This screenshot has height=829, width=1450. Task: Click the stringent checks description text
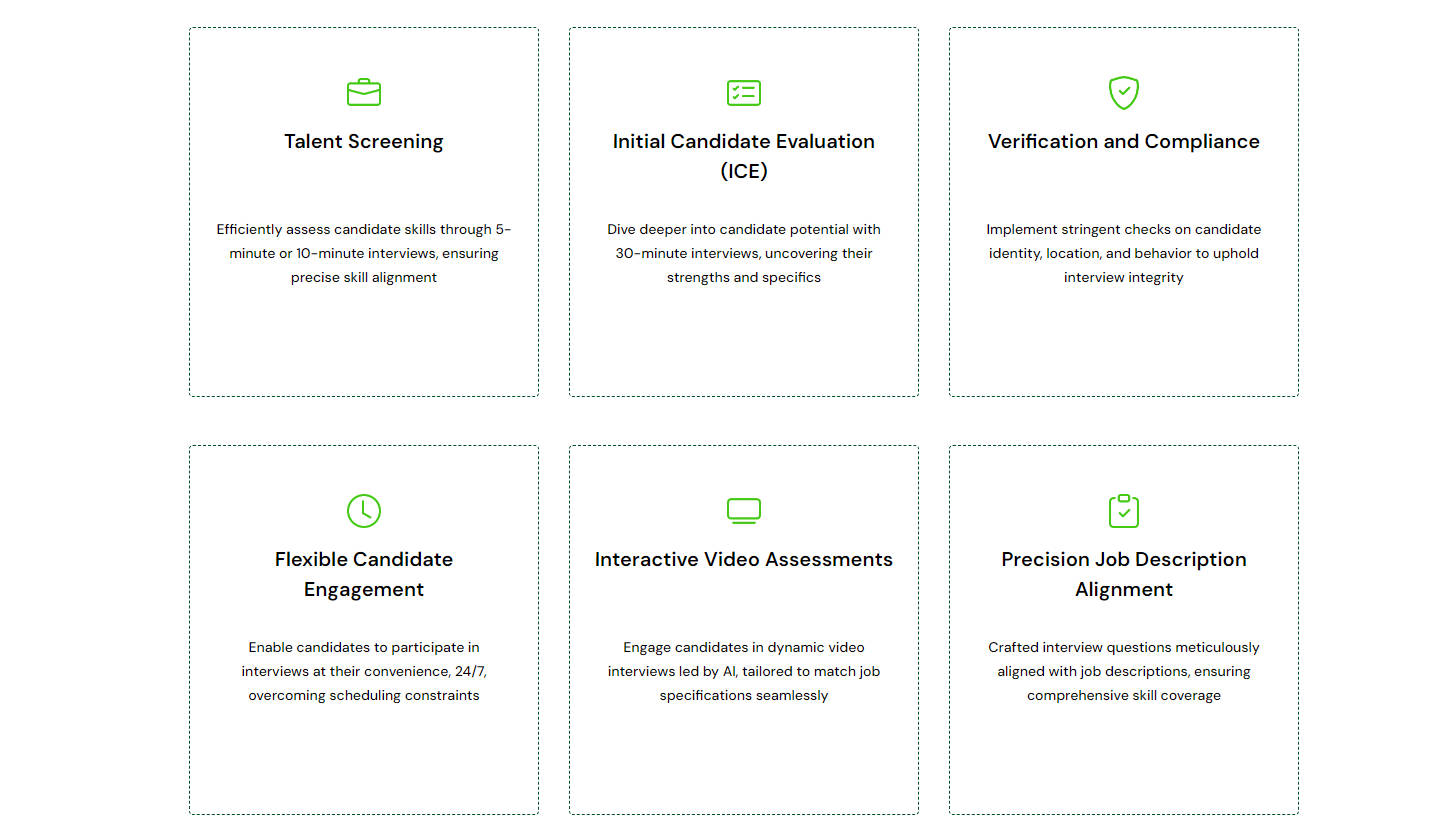click(1124, 254)
